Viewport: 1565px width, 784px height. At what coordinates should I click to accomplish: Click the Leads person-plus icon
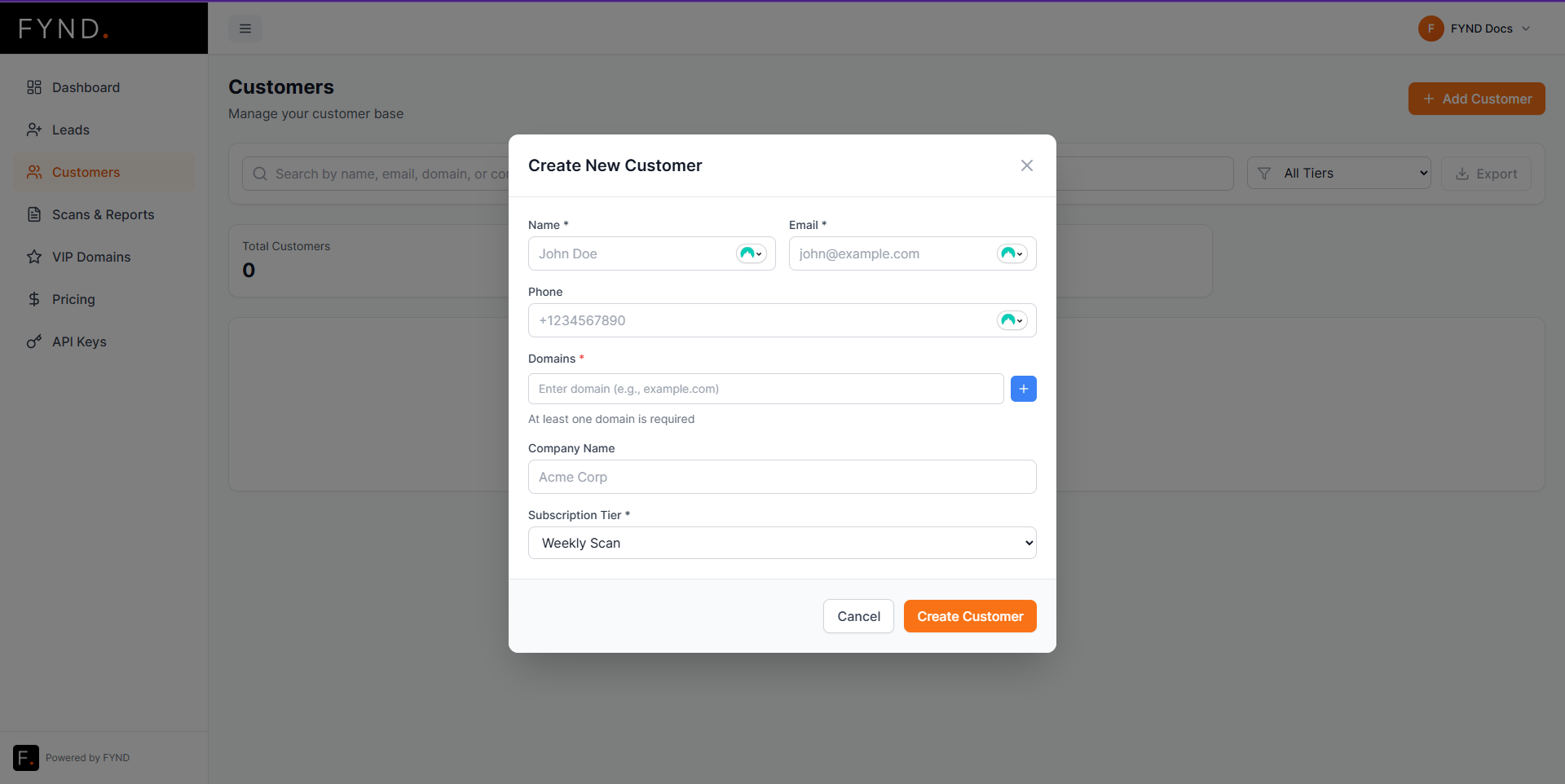[33, 130]
